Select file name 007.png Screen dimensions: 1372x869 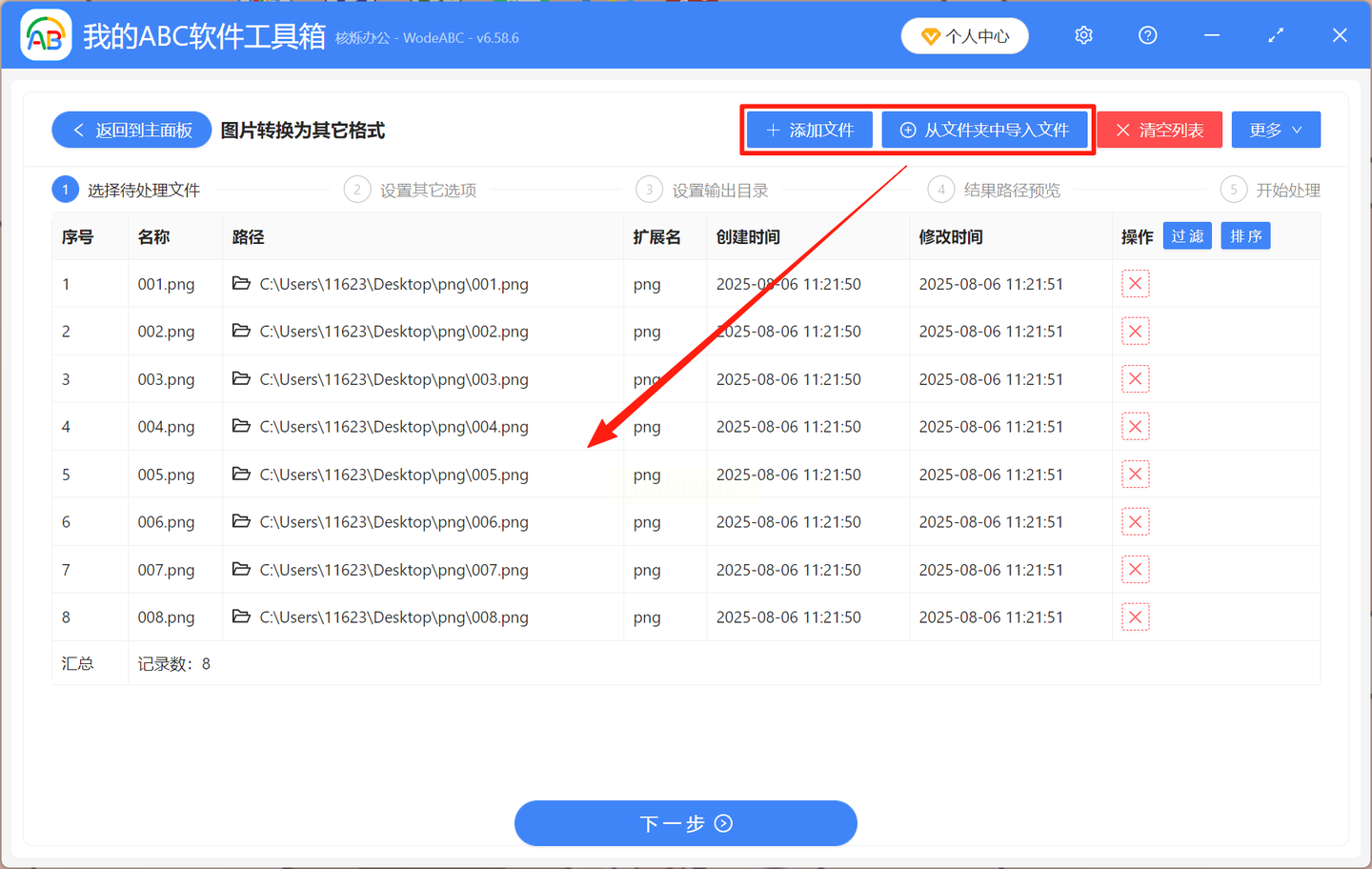click(x=166, y=570)
